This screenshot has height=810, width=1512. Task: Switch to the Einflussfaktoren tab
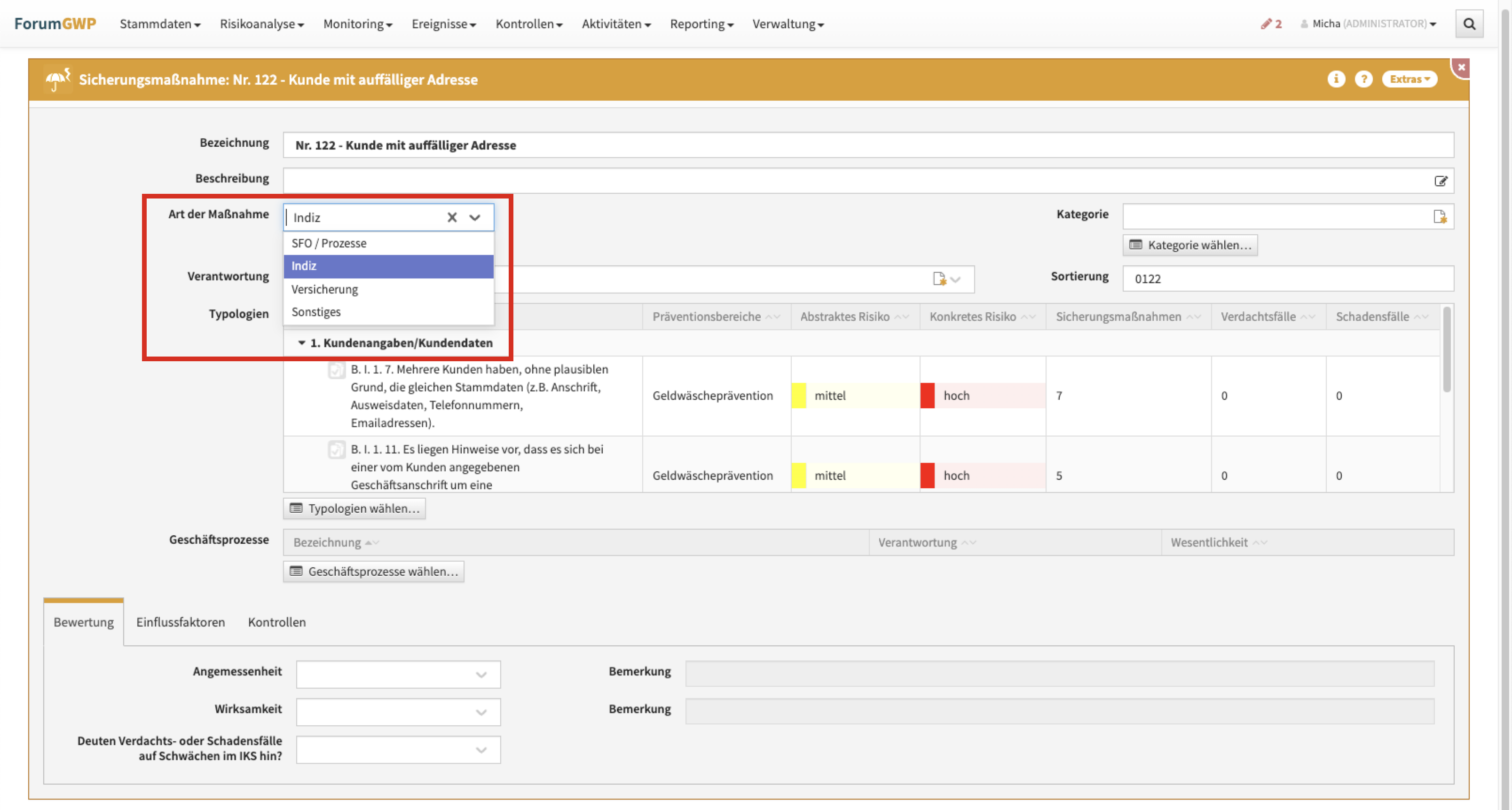[180, 622]
